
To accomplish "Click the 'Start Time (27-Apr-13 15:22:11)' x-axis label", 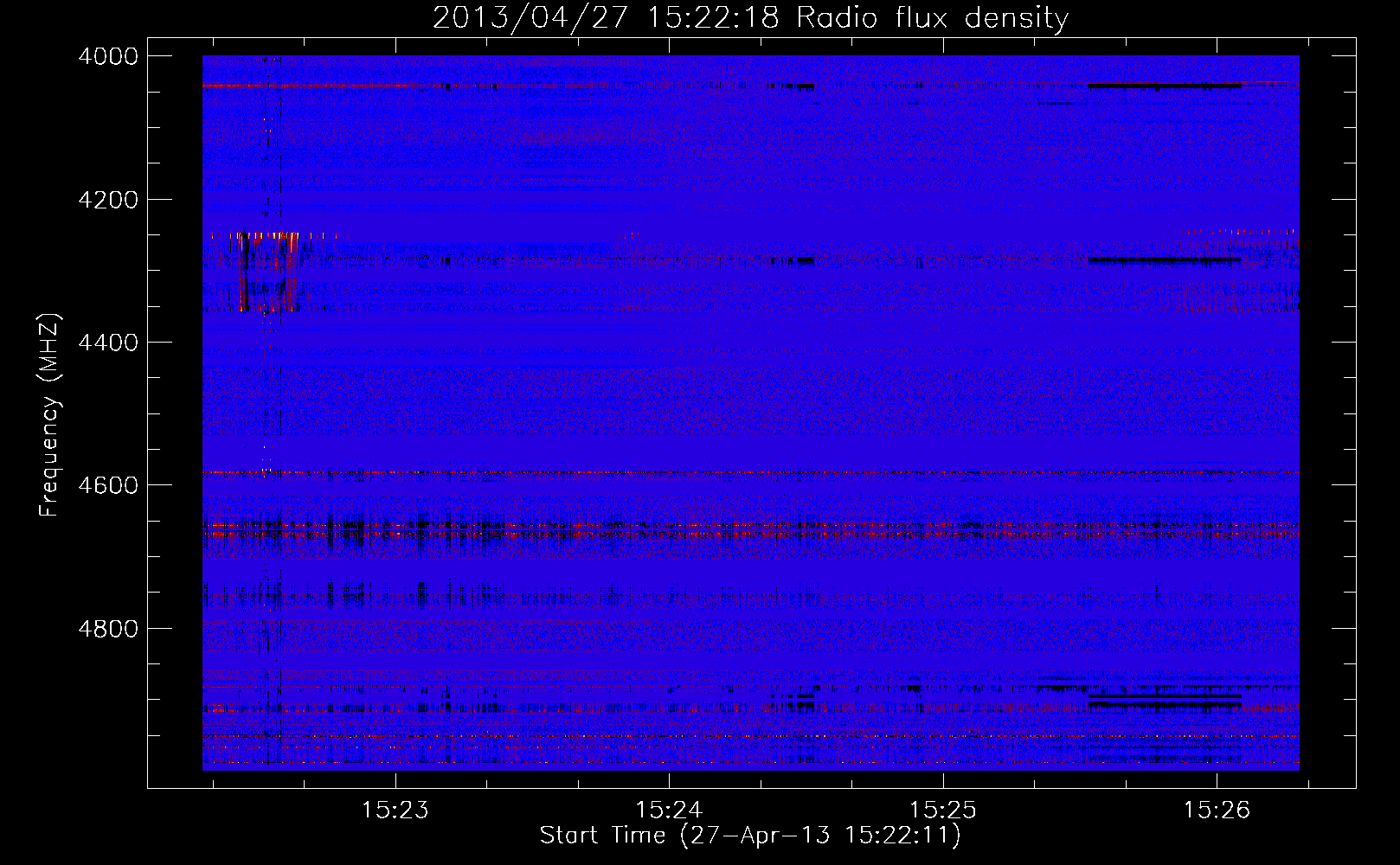I will point(750,836).
